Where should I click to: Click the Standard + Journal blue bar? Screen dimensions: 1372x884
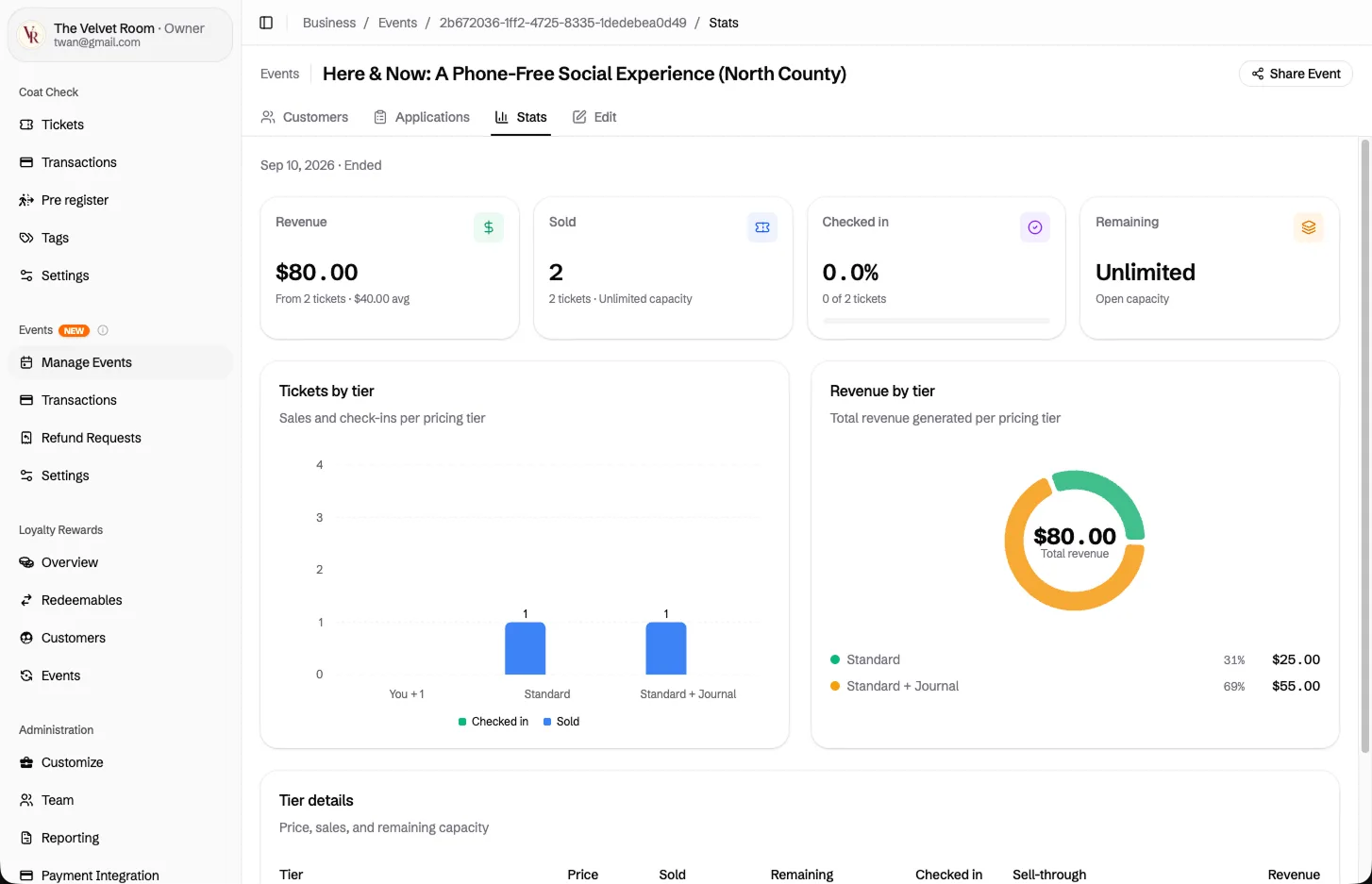click(666, 648)
